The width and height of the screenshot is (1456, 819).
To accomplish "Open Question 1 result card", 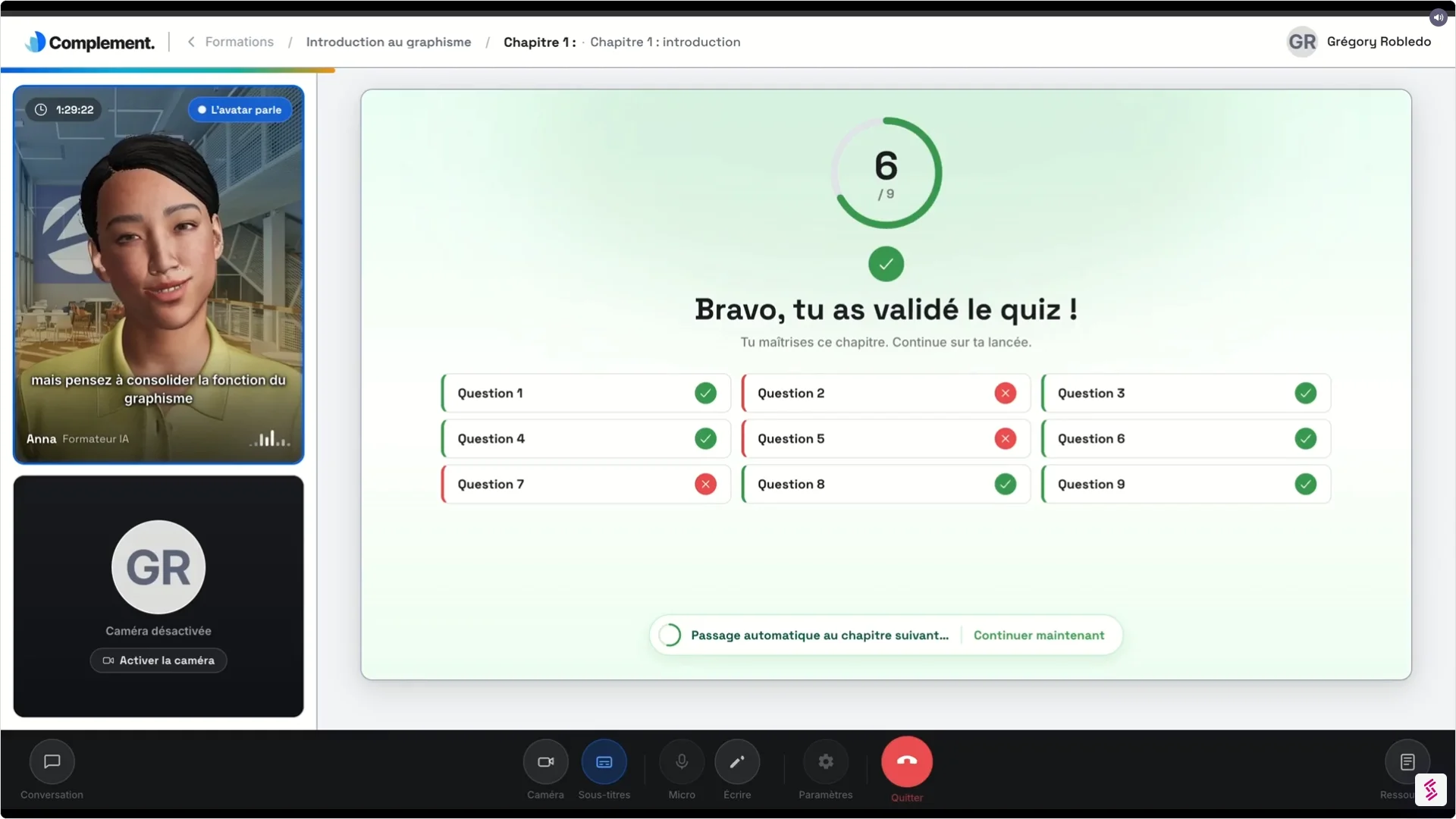I will point(585,393).
